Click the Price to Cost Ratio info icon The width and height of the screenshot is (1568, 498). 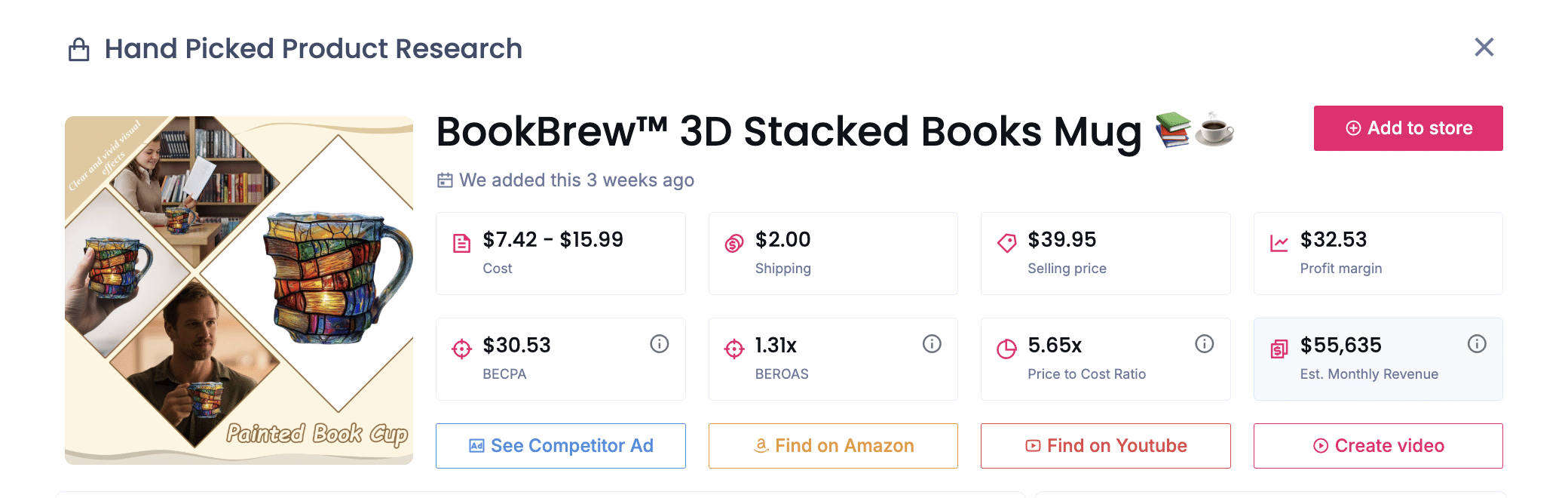pyautogui.click(x=1205, y=344)
